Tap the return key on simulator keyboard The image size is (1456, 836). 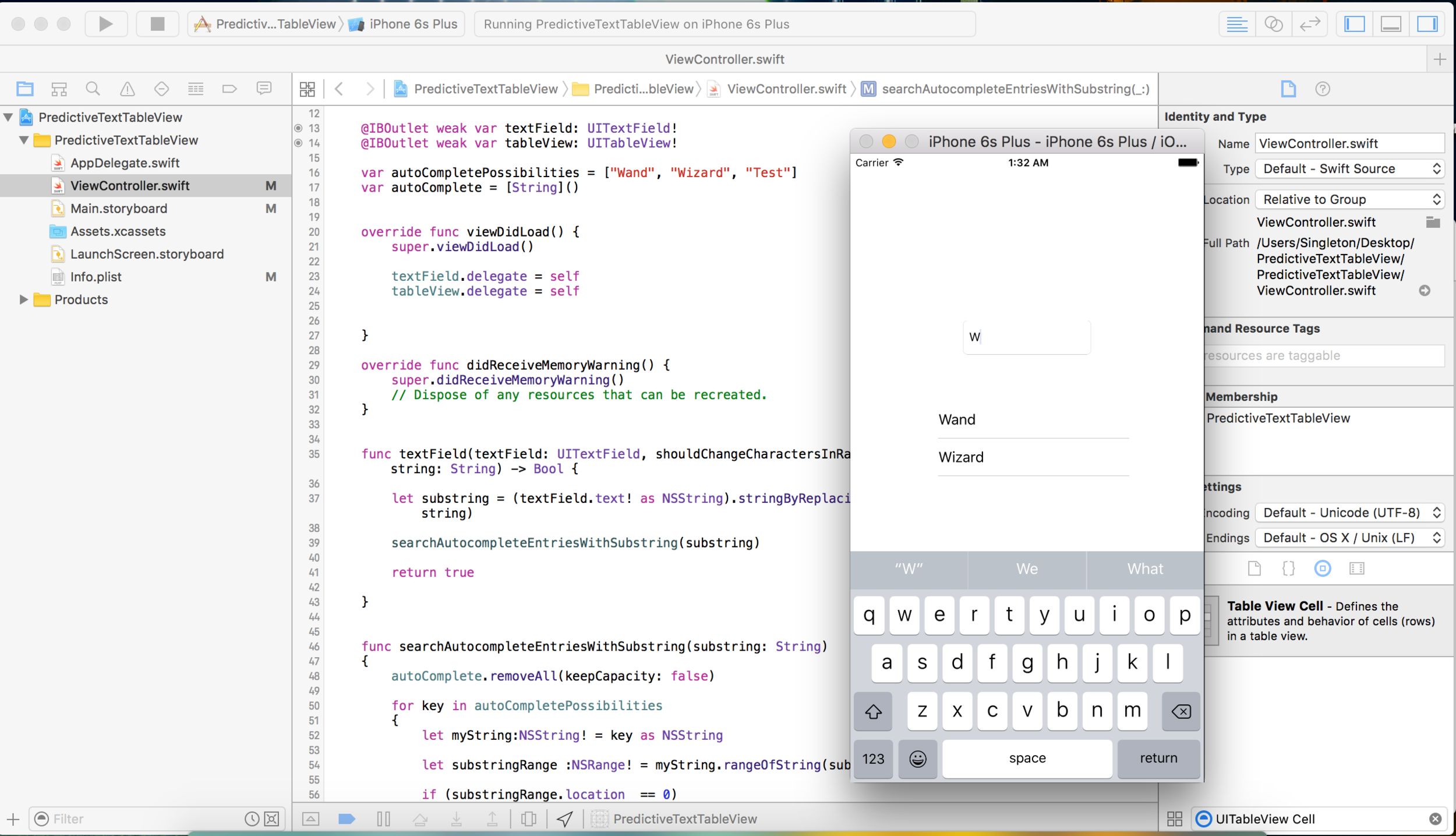[1158, 758]
